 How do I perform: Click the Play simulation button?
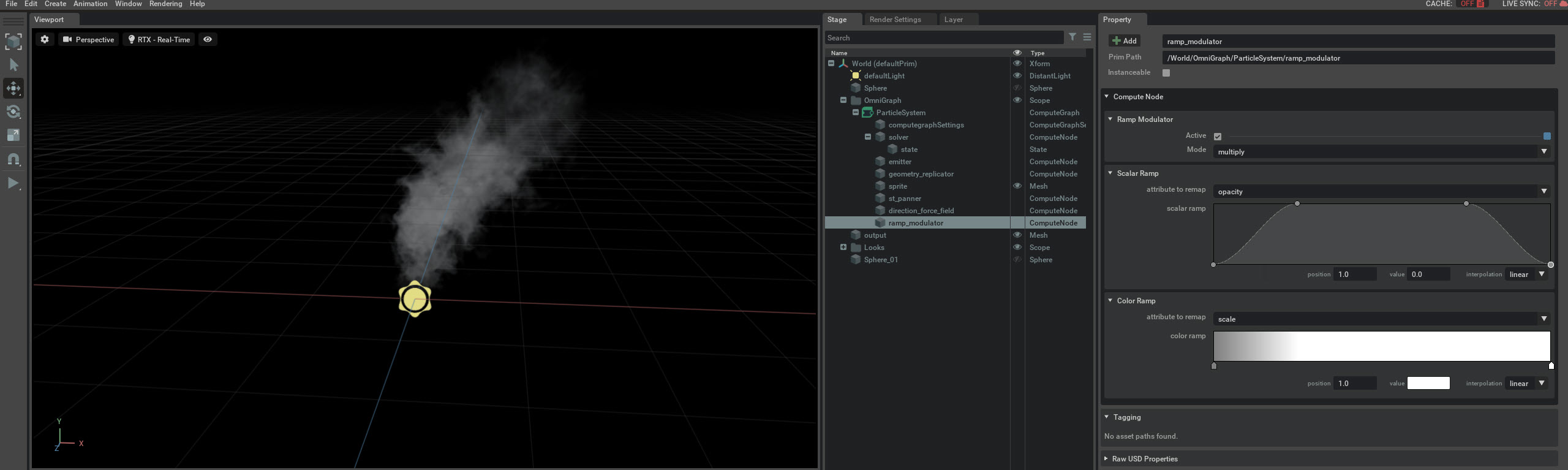coord(13,183)
